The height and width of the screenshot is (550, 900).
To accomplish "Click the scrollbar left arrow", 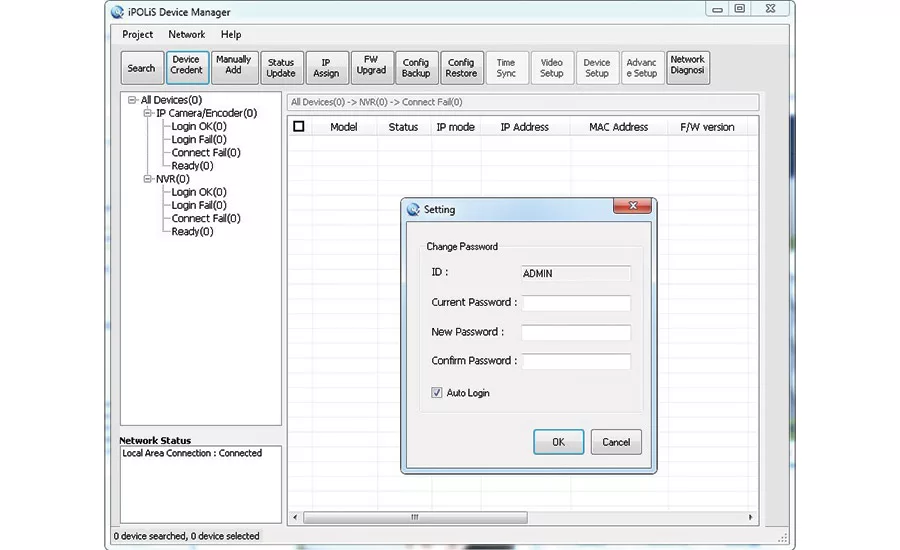I will (x=295, y=517).
